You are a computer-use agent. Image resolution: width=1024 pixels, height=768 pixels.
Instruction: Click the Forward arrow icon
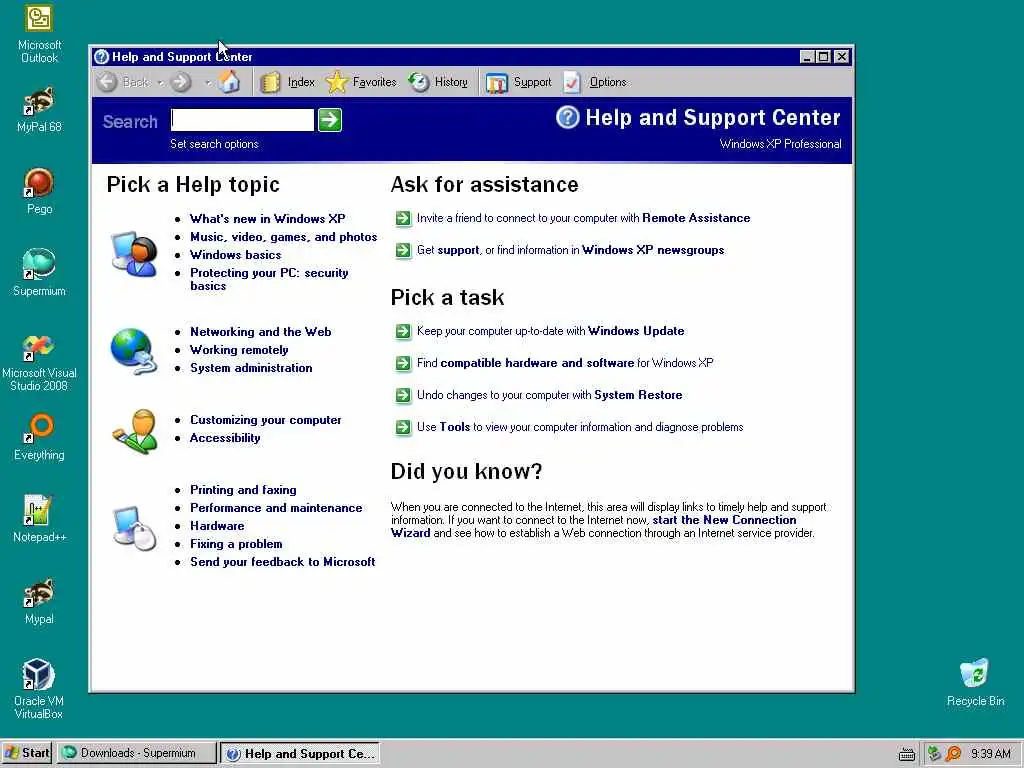click(181, 82)
